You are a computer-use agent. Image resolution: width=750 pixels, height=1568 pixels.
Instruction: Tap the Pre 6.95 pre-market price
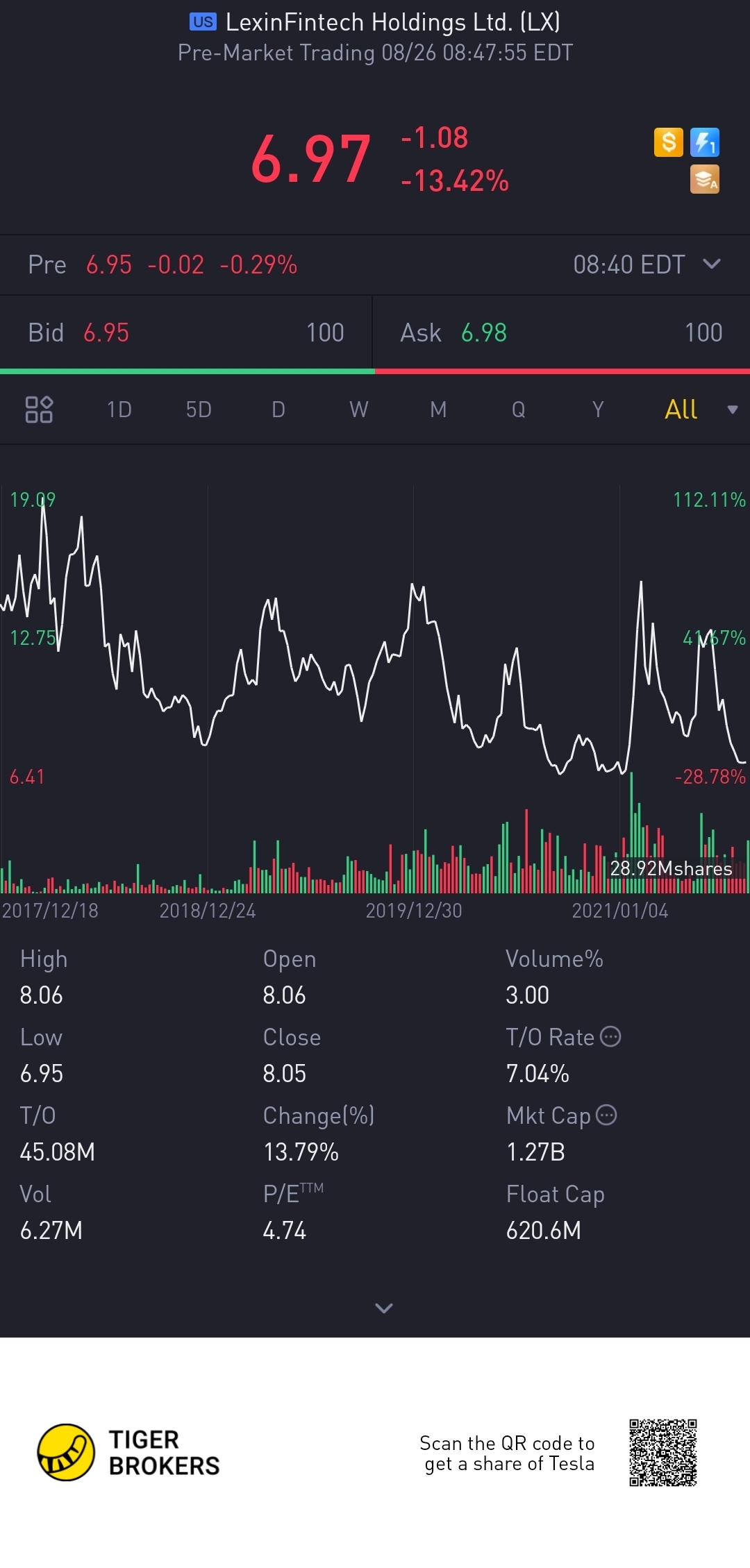109,264
